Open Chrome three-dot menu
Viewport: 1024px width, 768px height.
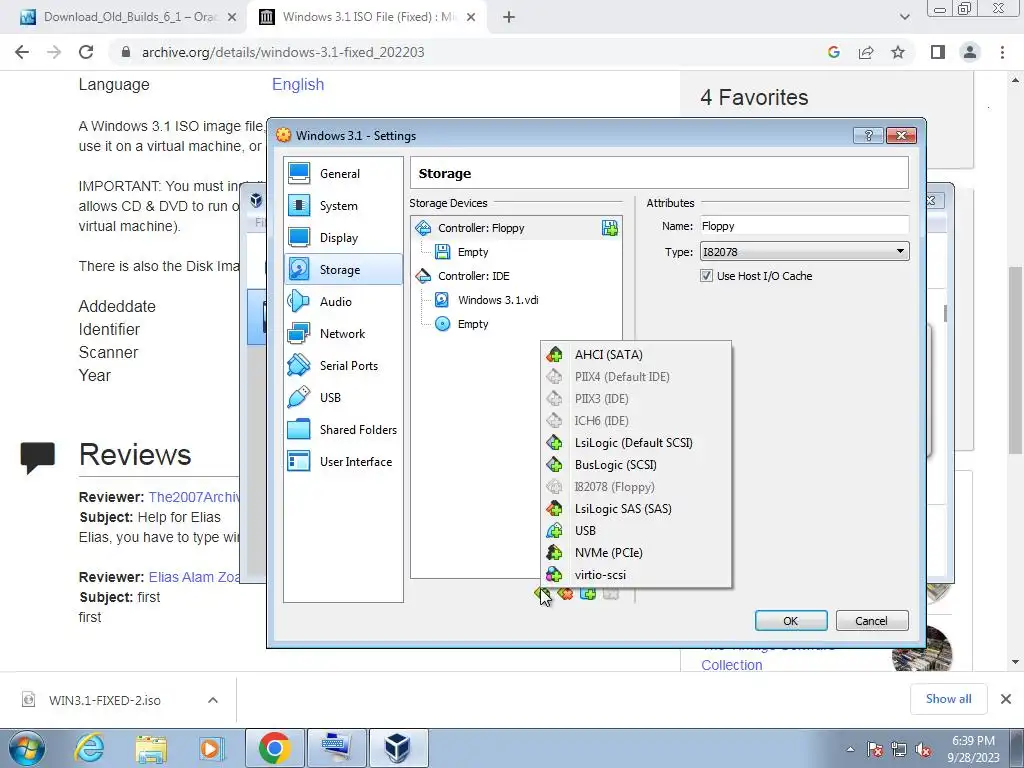click(x=1002, y=52)
